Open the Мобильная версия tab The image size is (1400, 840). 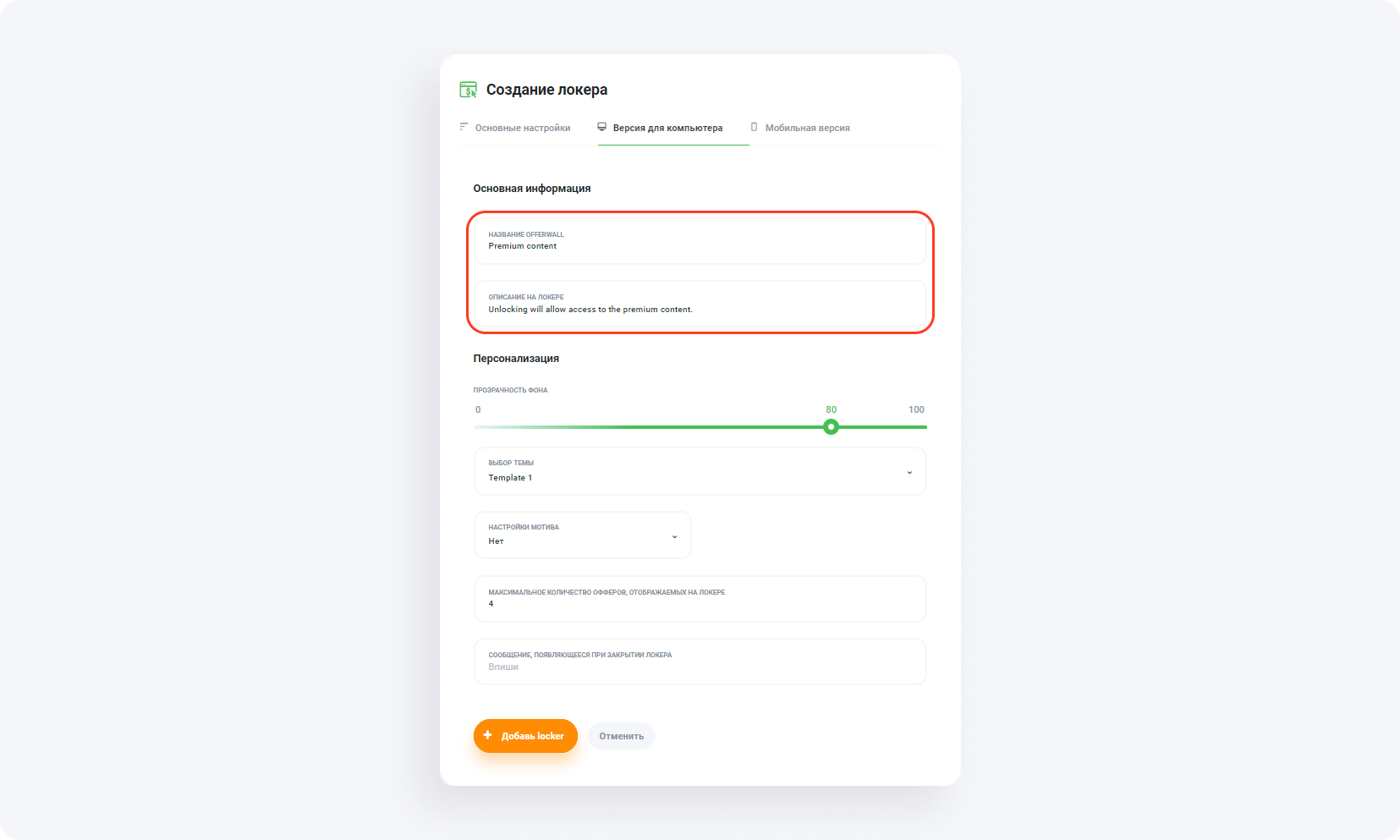pos(807,128)
